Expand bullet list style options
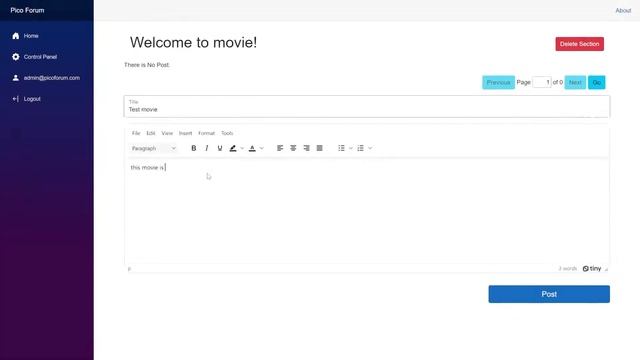The height and width of the screenshot is (360, 640). [351, 148]
